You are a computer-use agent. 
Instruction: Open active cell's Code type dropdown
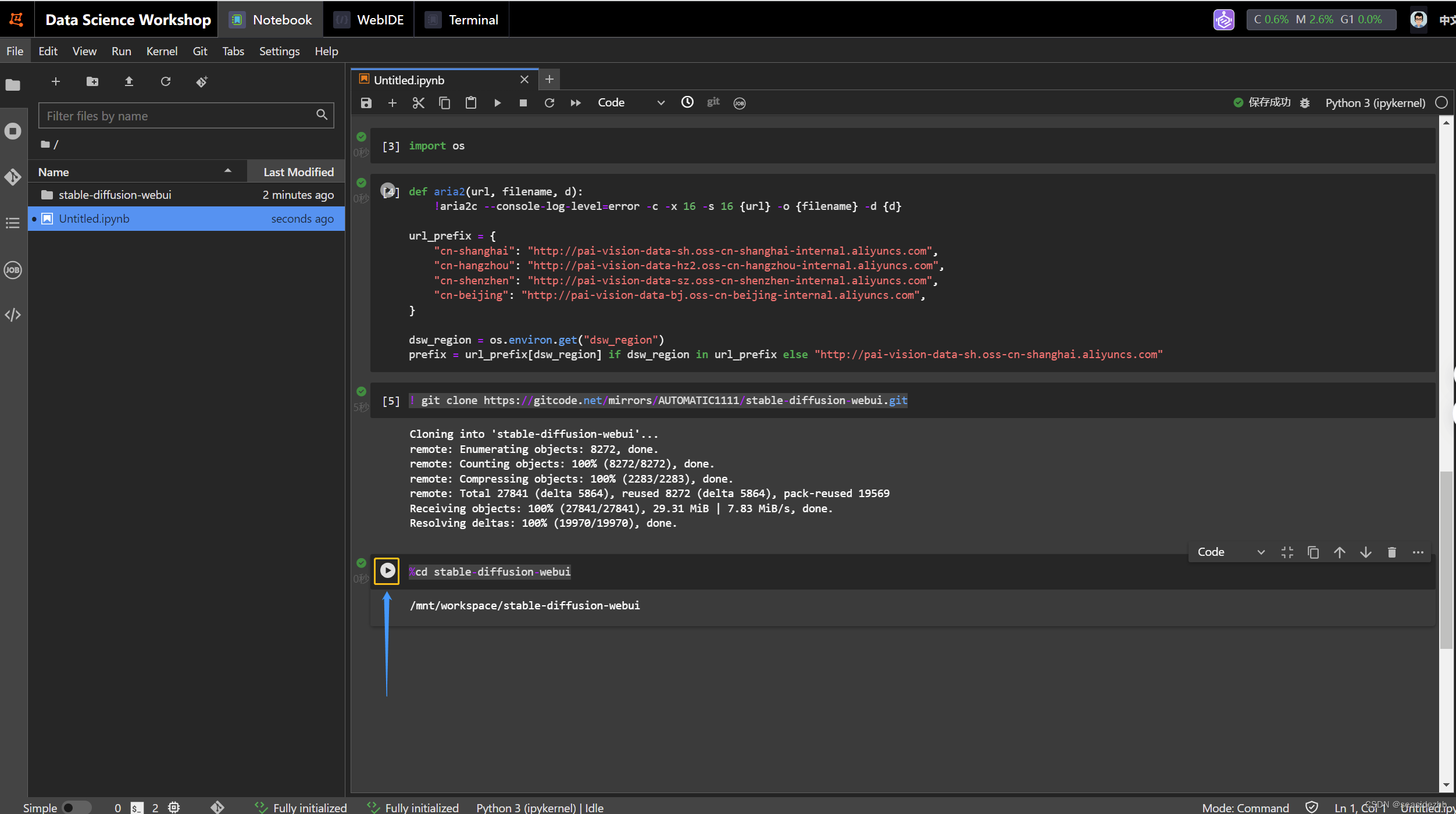click(x=1231, y=552)
